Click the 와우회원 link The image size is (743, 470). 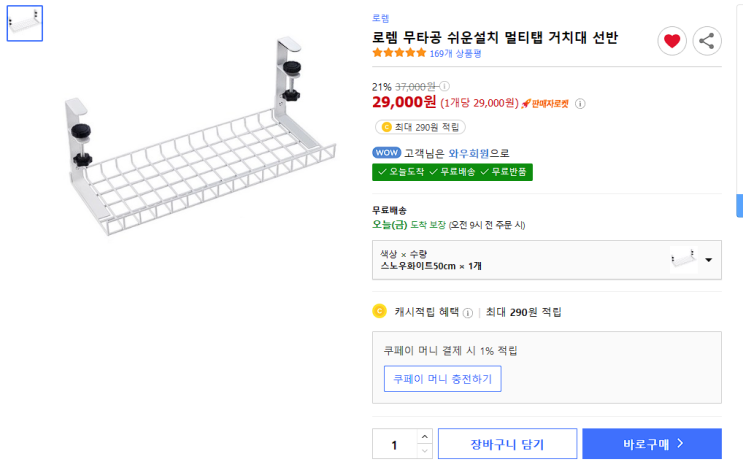pos(468,153)
